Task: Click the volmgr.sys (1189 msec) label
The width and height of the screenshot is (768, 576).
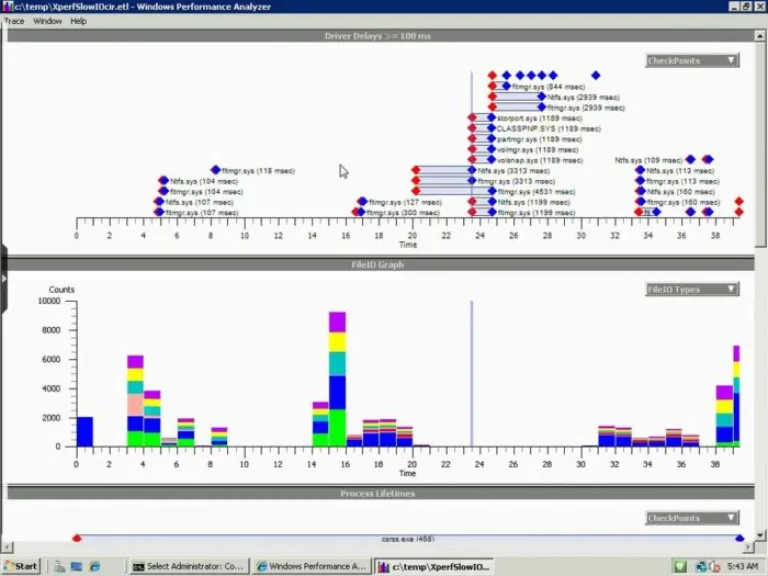Action: 537,150
